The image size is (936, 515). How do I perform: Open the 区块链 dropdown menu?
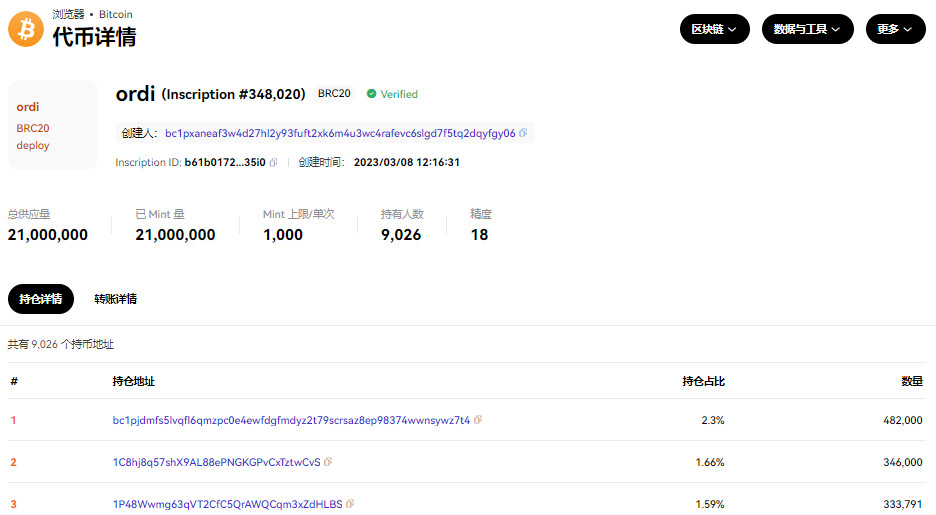(x=714, y=30)
